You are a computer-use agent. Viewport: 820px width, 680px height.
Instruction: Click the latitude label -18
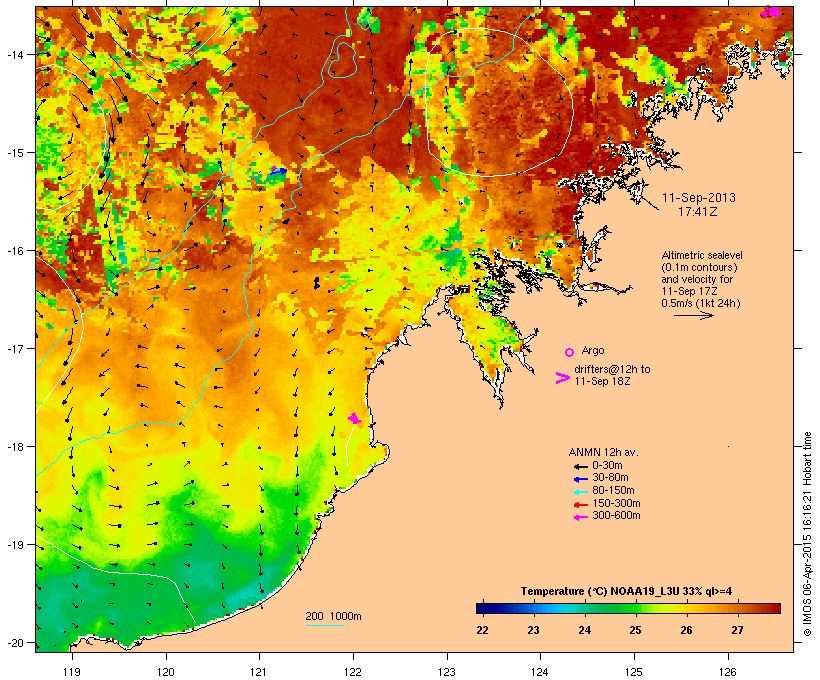(15, 447)
